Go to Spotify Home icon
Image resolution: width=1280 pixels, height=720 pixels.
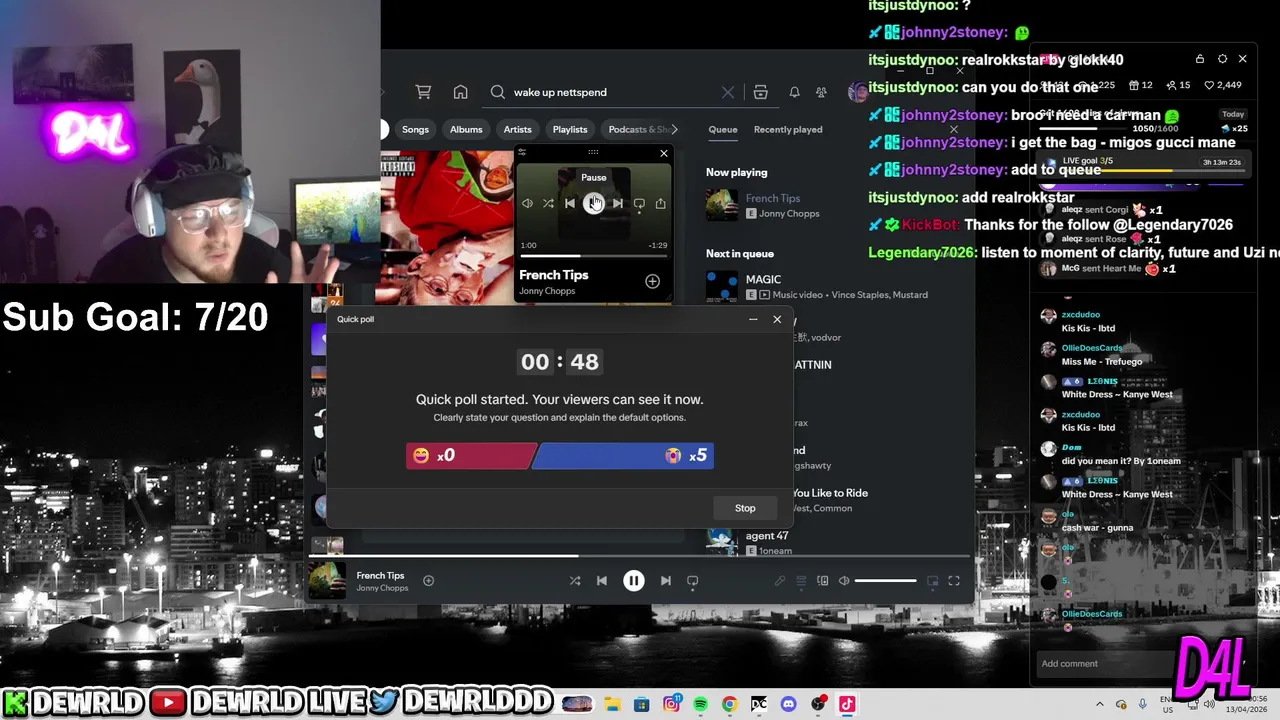(460, 92)
